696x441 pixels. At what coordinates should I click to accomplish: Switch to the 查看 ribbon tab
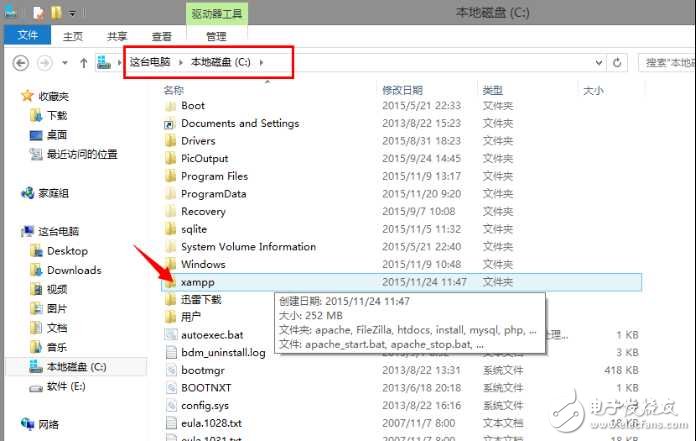164,36
